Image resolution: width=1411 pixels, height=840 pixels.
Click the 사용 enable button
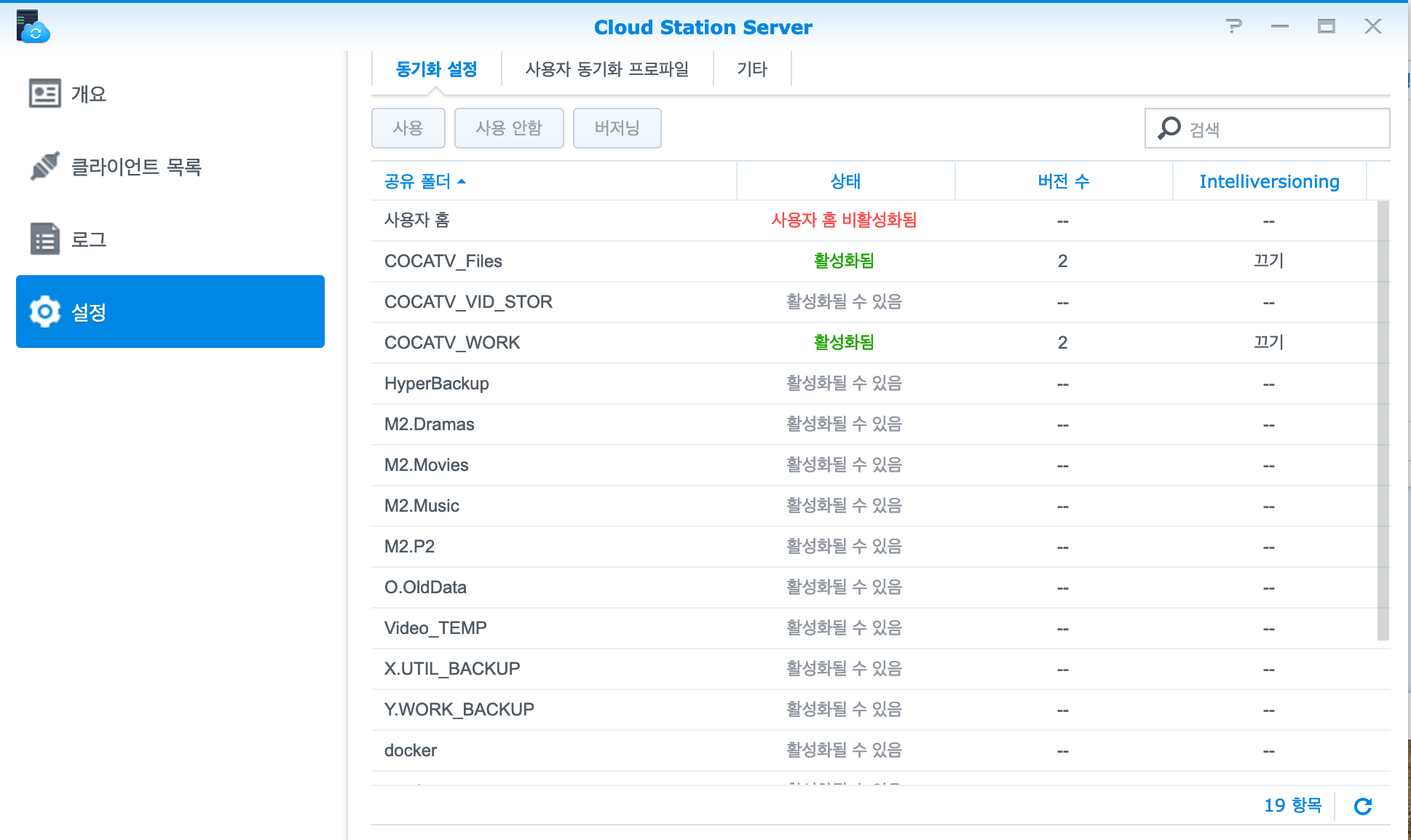coord(408,128)
